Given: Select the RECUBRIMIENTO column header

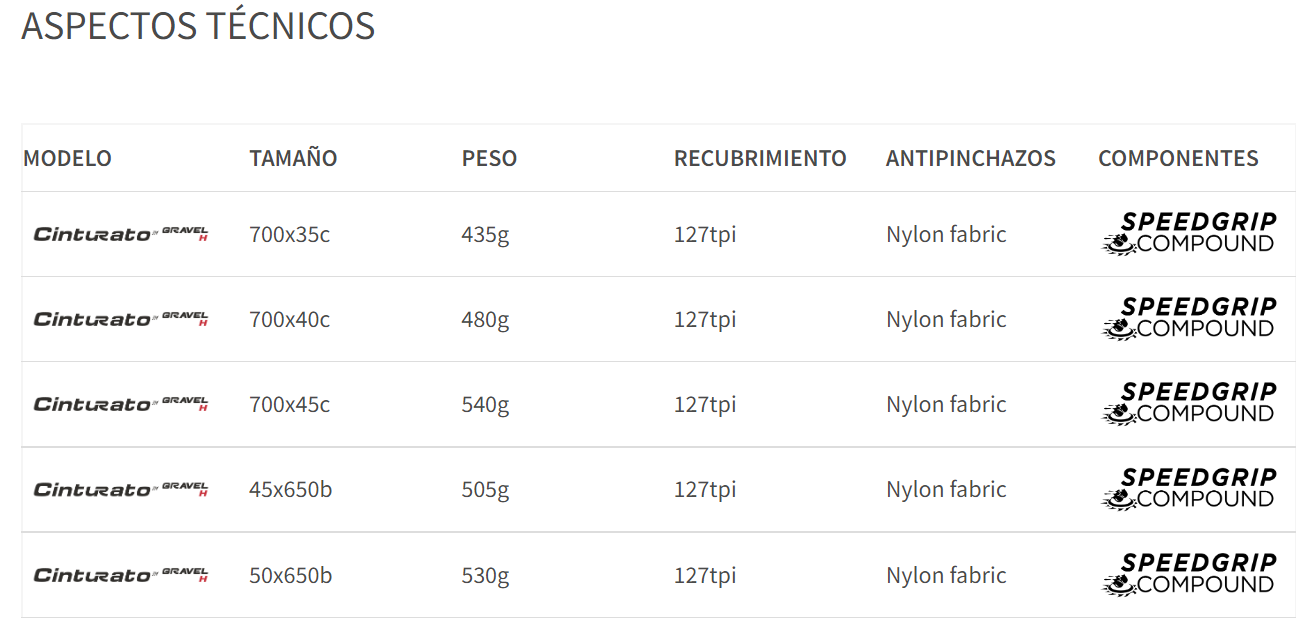Looking at the screenshot, I should pos(760,158).
